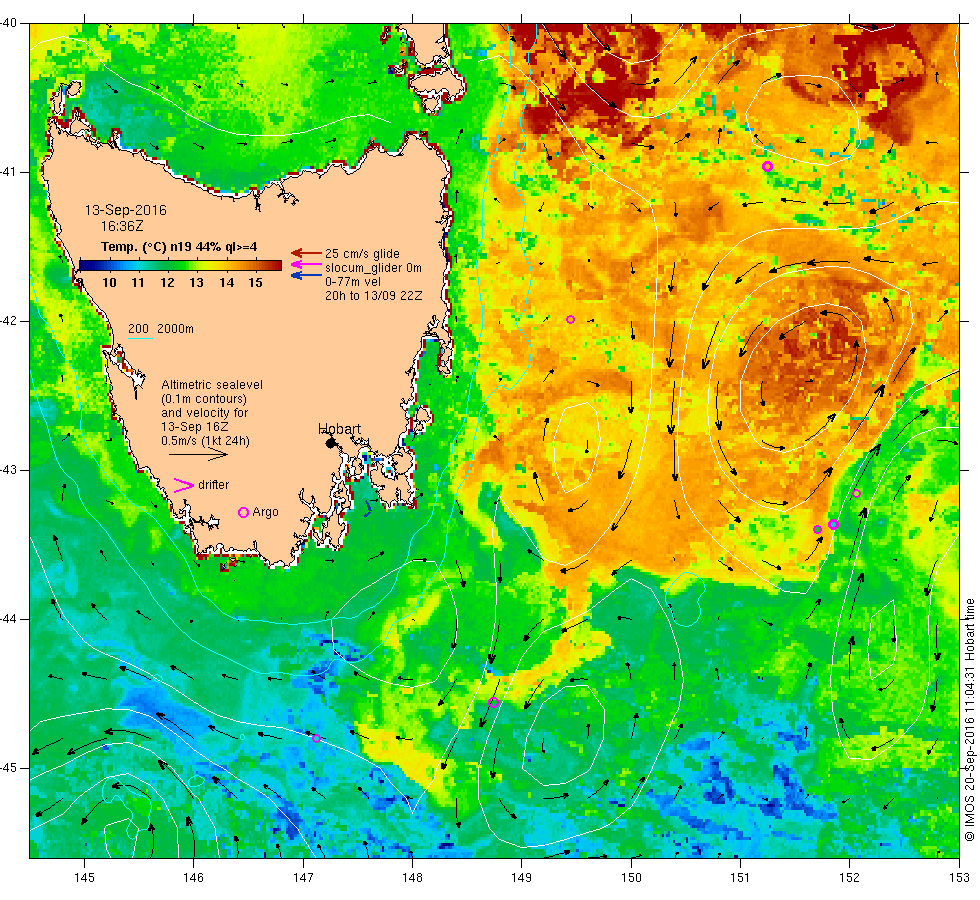Click the latitude axis label '-41'
Screen dimensions: 980x900
coord(9,172)
